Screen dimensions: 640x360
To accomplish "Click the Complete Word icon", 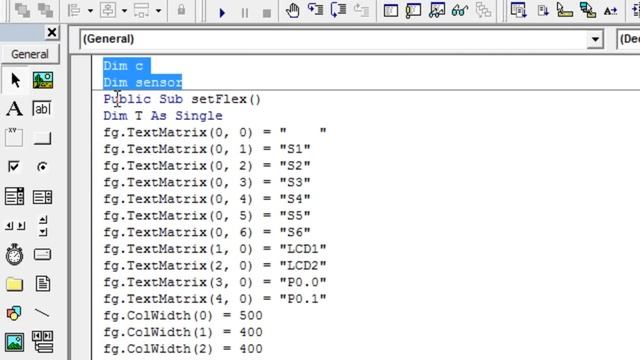I will pos(611,11).
